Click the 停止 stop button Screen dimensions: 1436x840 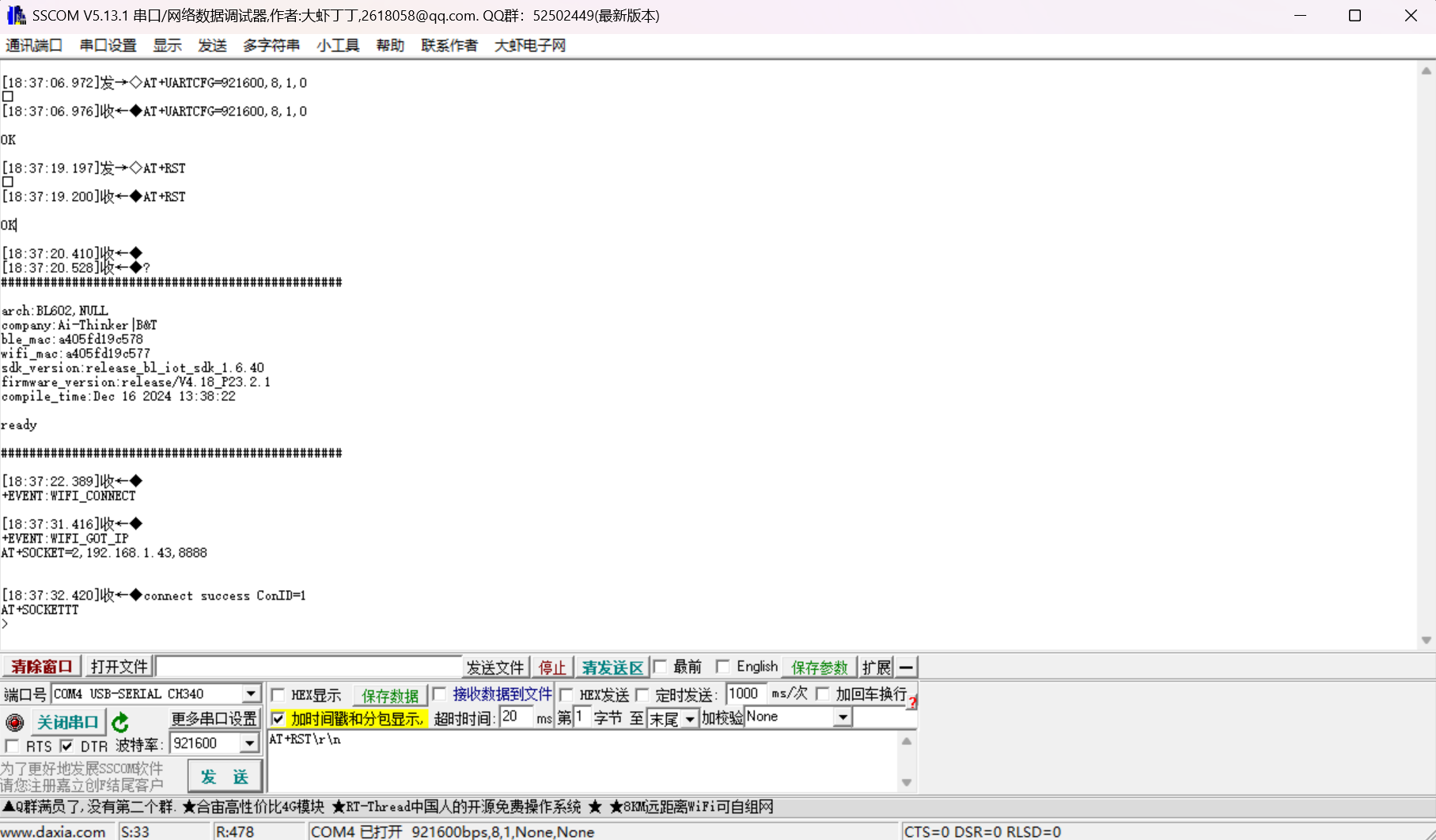click(x=552, y=668)
